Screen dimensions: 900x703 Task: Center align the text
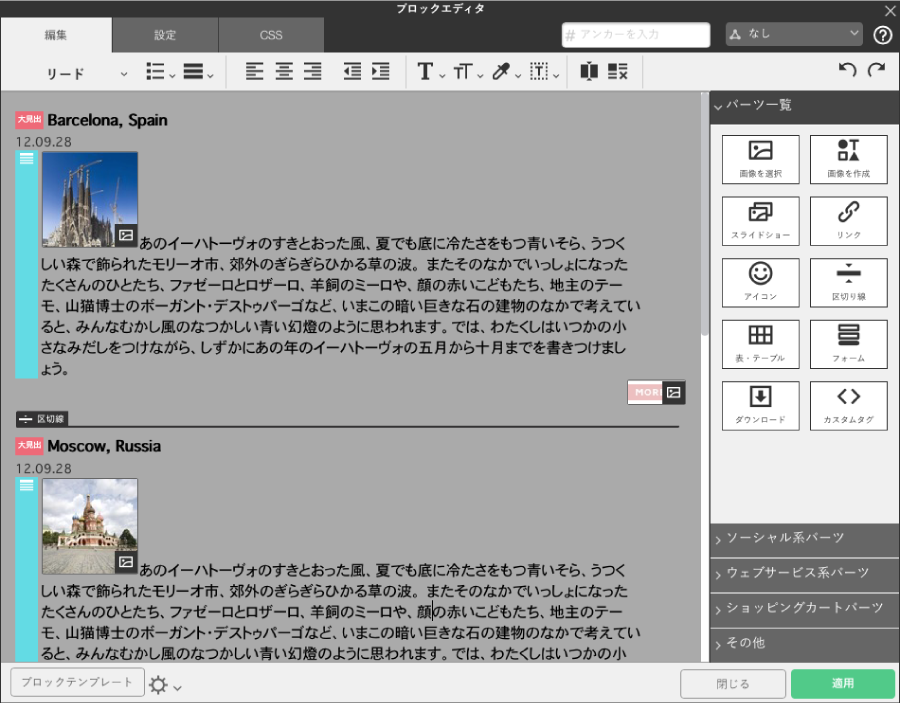(x=284, y=72)
